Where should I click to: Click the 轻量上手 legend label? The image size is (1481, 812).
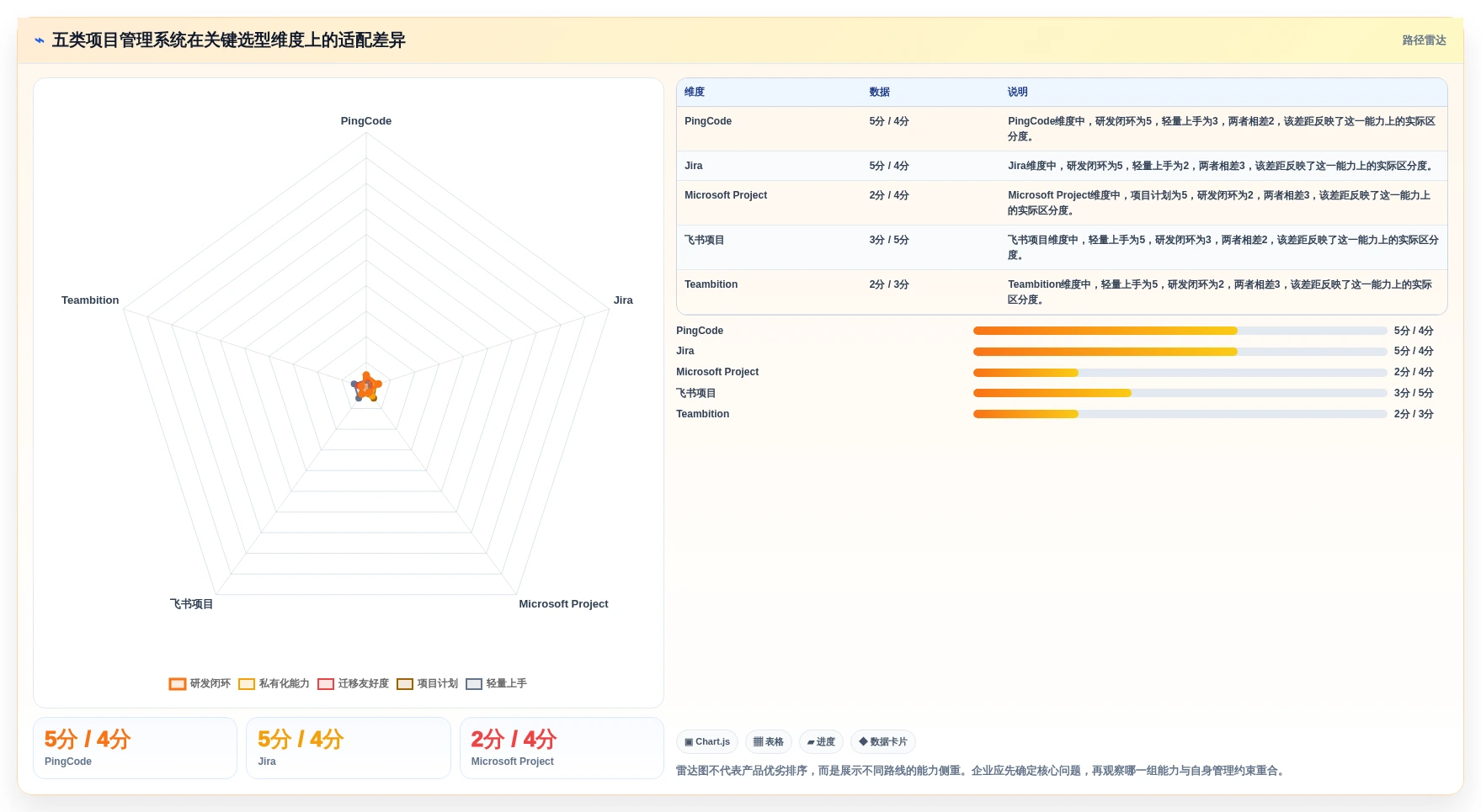507,684
